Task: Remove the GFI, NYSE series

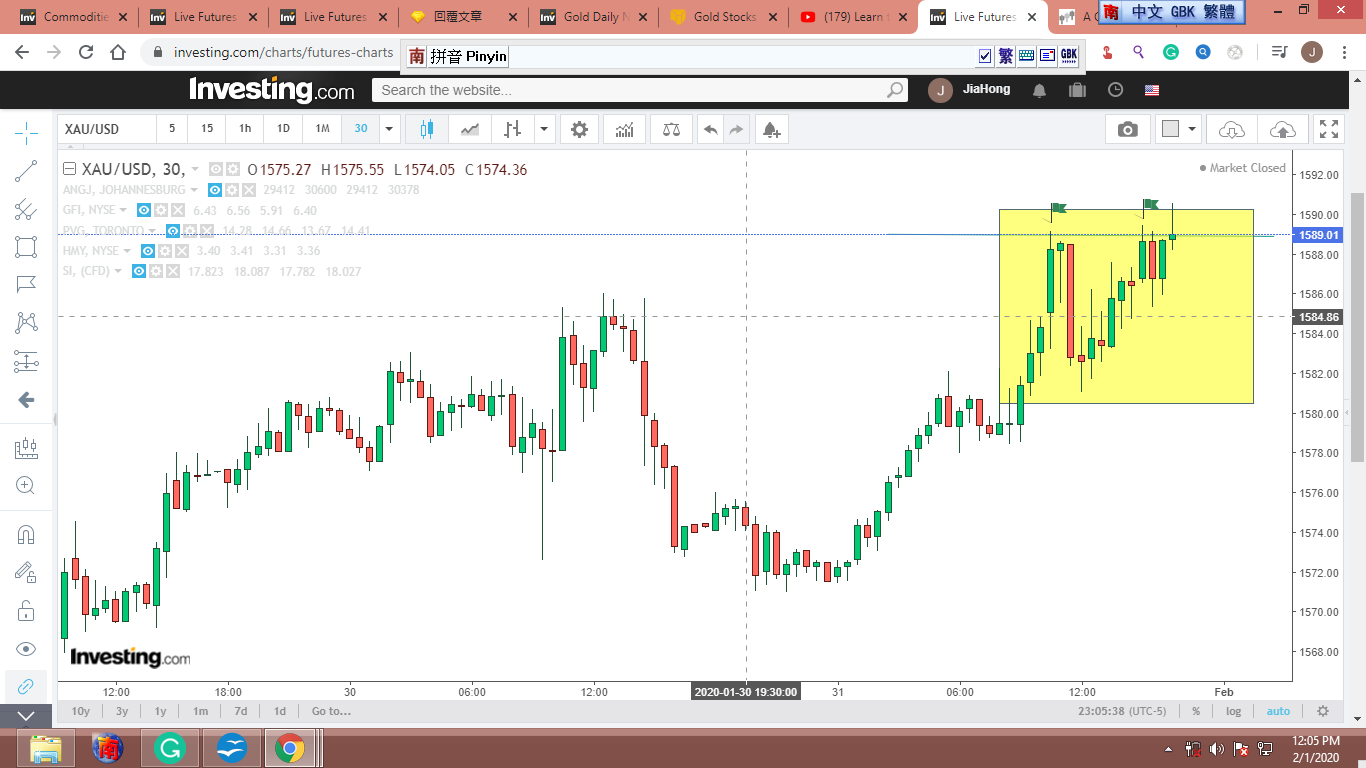Action: click(x=178, y=210)
